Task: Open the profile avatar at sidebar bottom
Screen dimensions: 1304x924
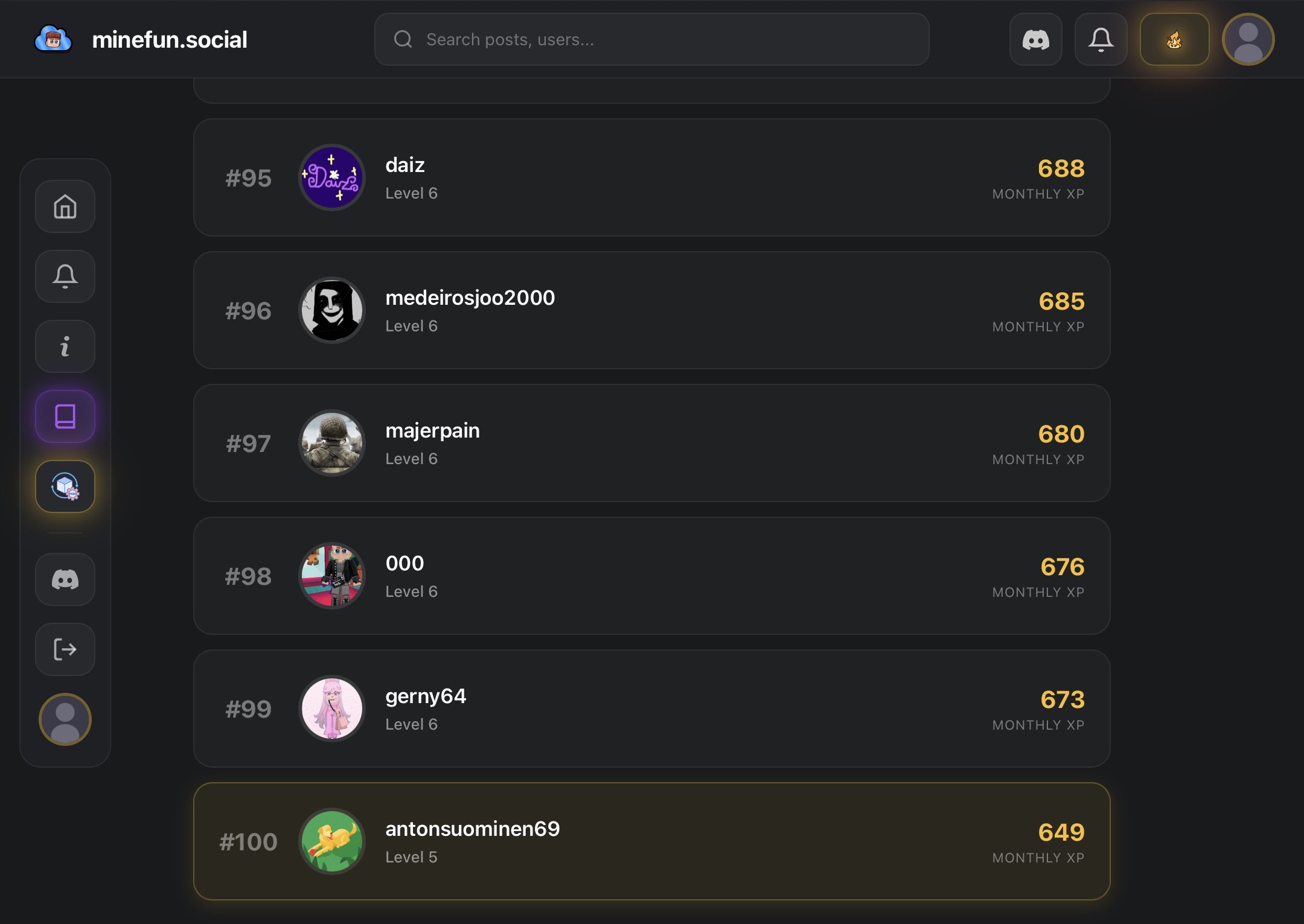Action: click(65, 719)
